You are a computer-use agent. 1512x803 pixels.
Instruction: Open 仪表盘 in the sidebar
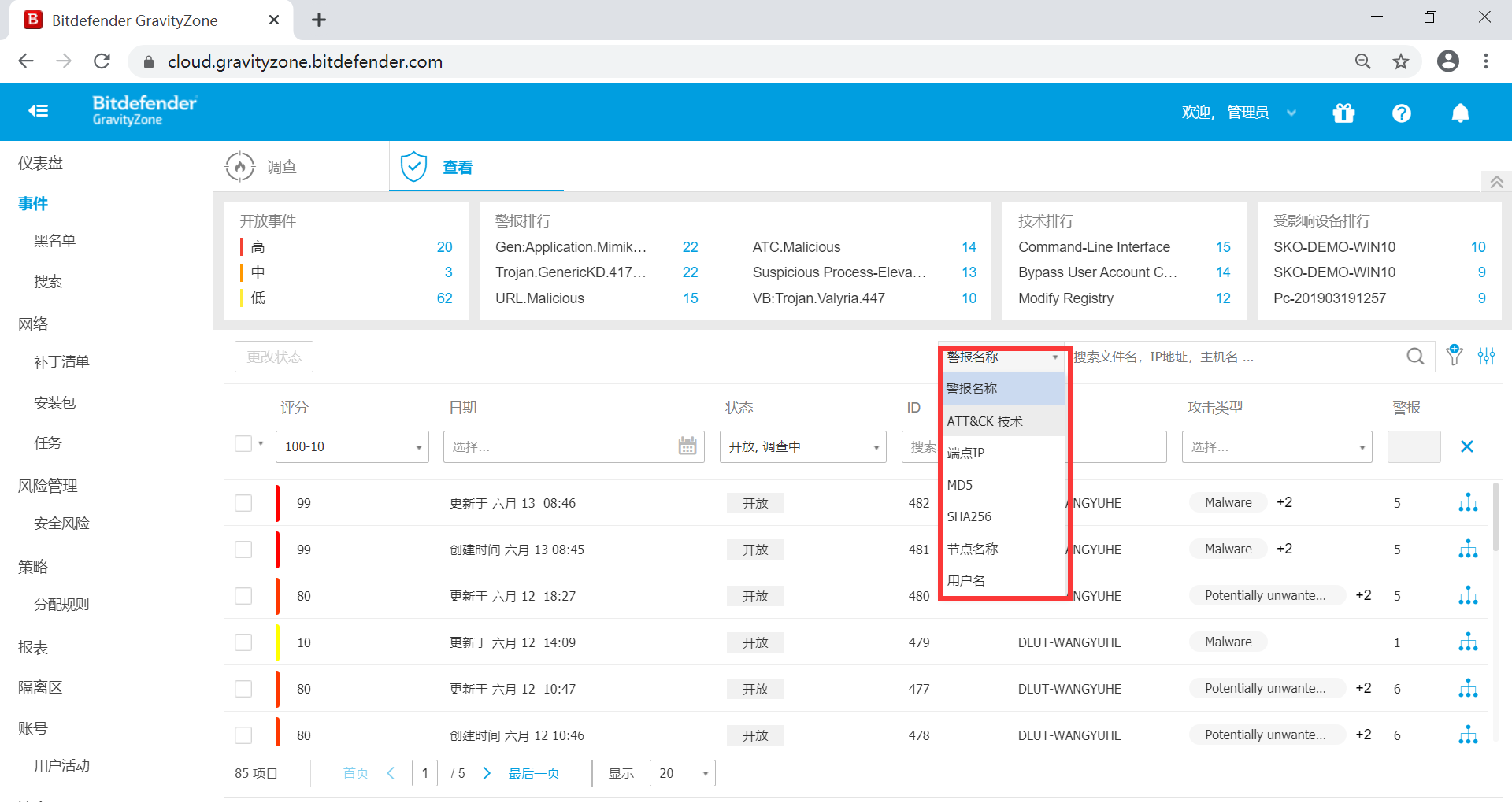pos(41,163)
